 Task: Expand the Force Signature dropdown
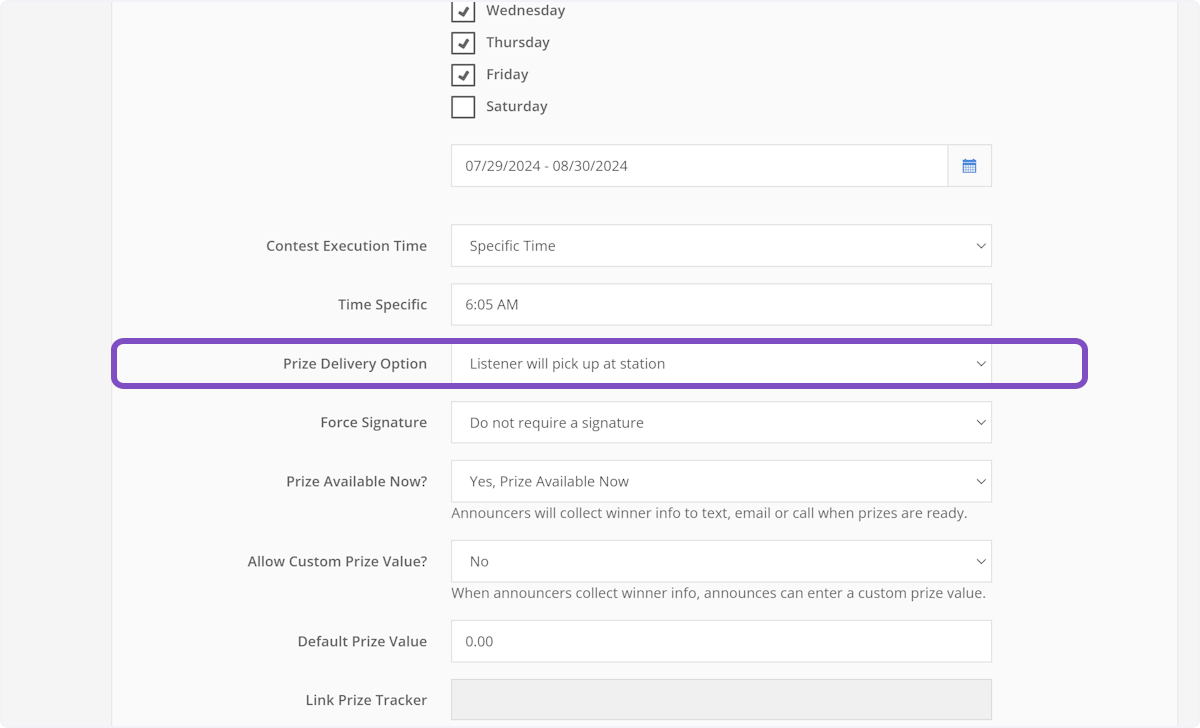click(x=720, y=422)
